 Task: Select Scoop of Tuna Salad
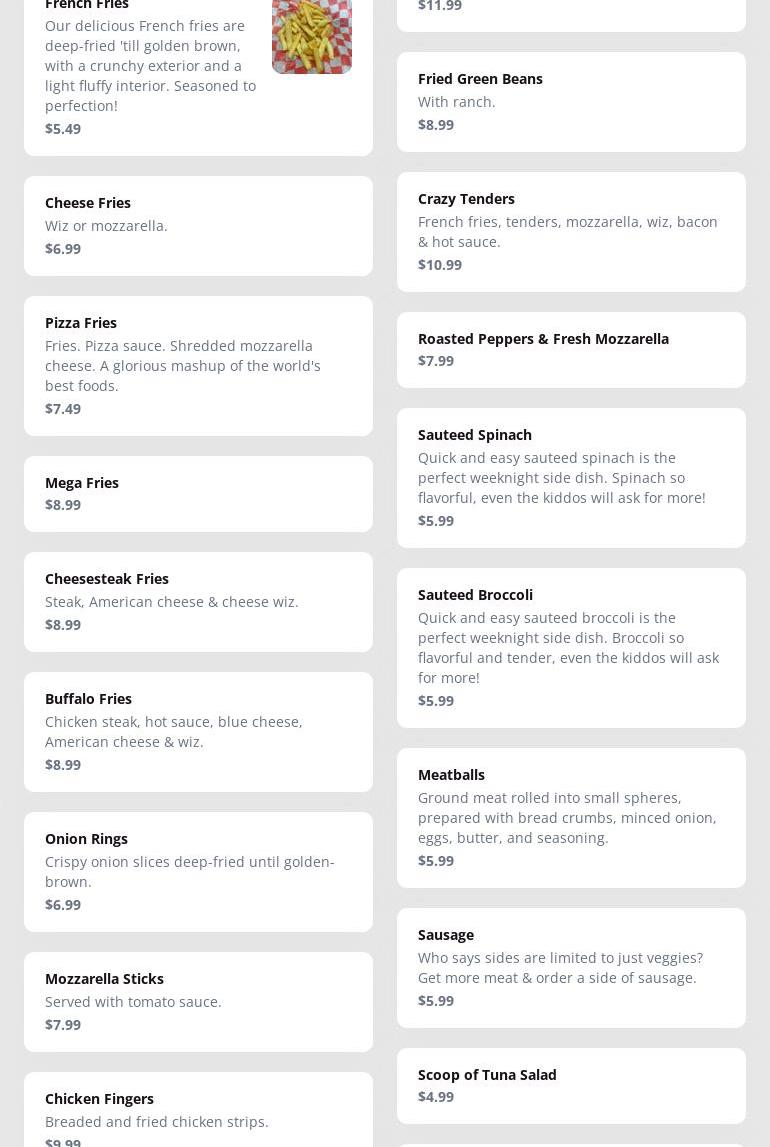point(571,1086)
